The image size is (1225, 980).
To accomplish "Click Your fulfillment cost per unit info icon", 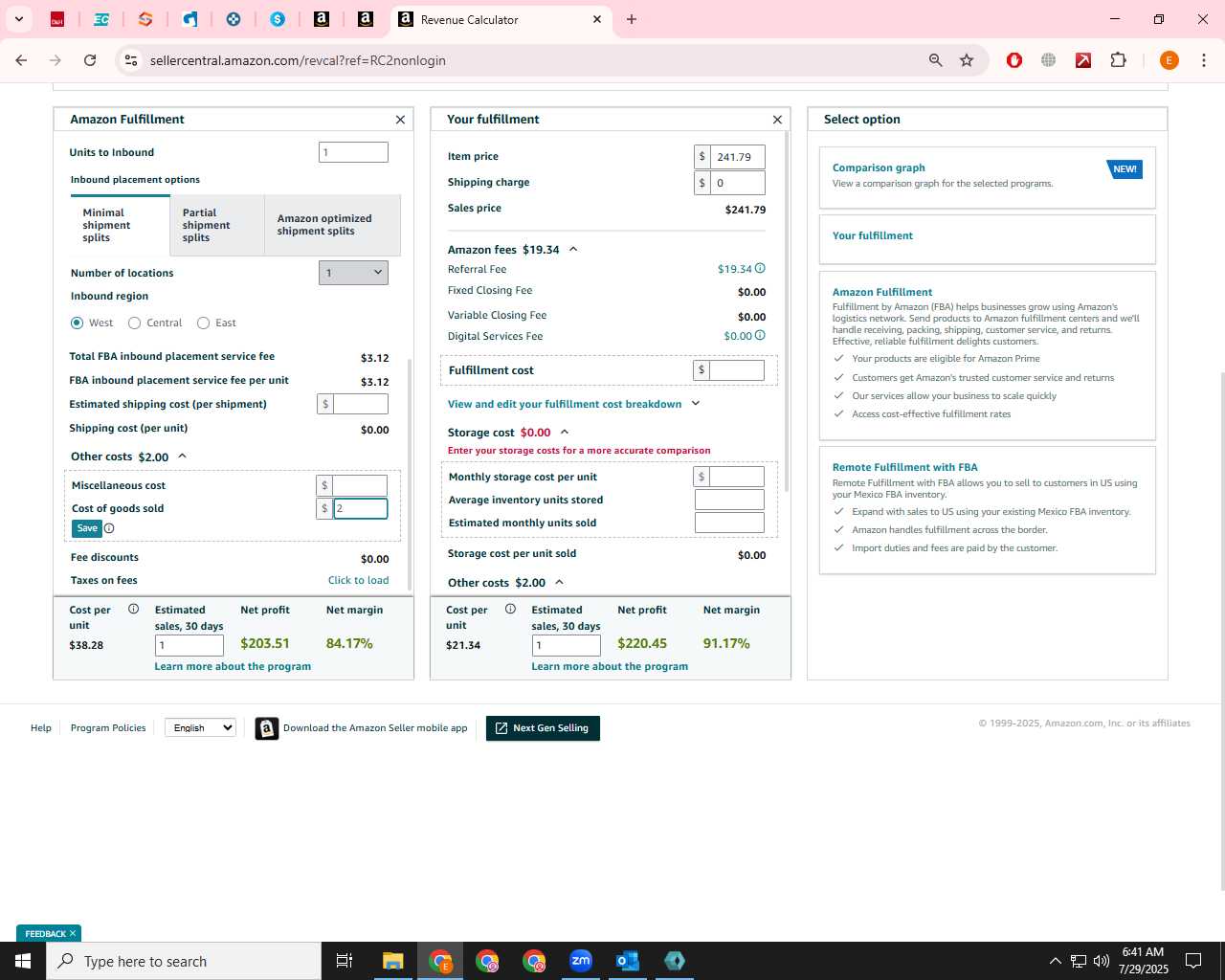I will (x=510, y=610).
